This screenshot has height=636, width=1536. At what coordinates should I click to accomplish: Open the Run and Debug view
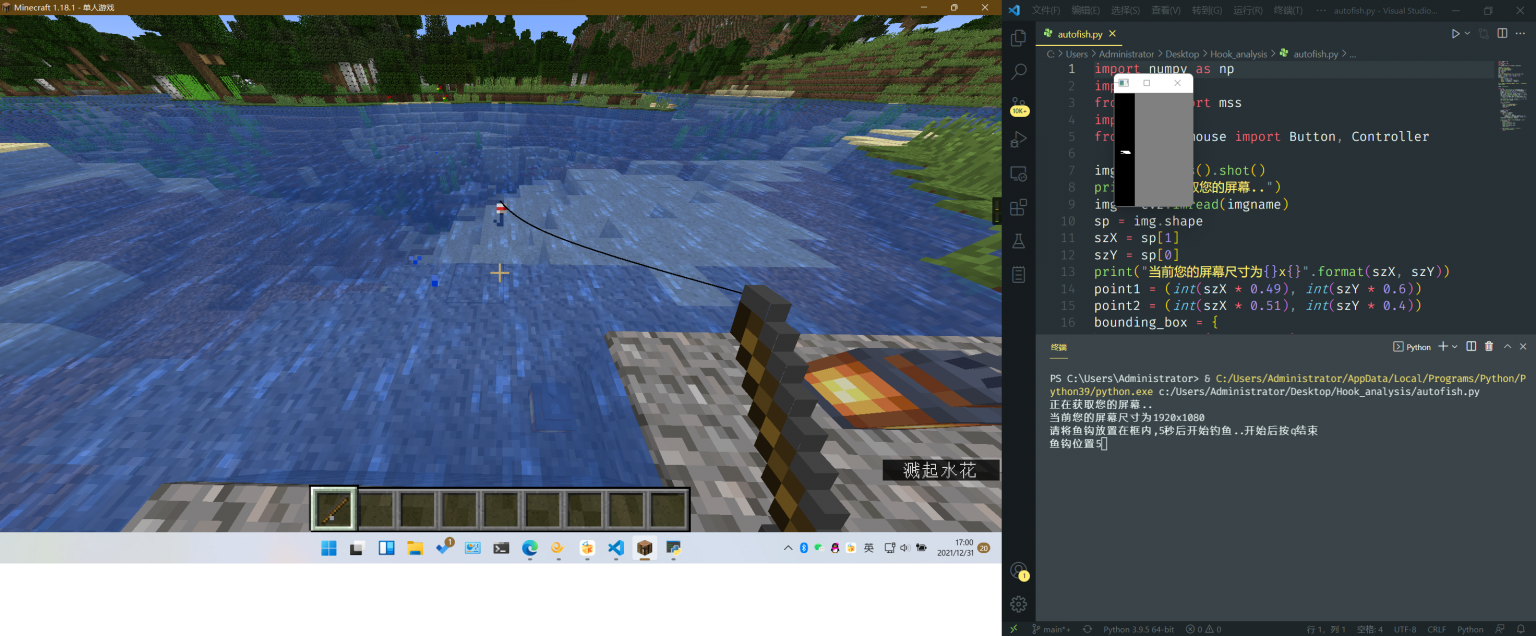[x=1018, y=139]
